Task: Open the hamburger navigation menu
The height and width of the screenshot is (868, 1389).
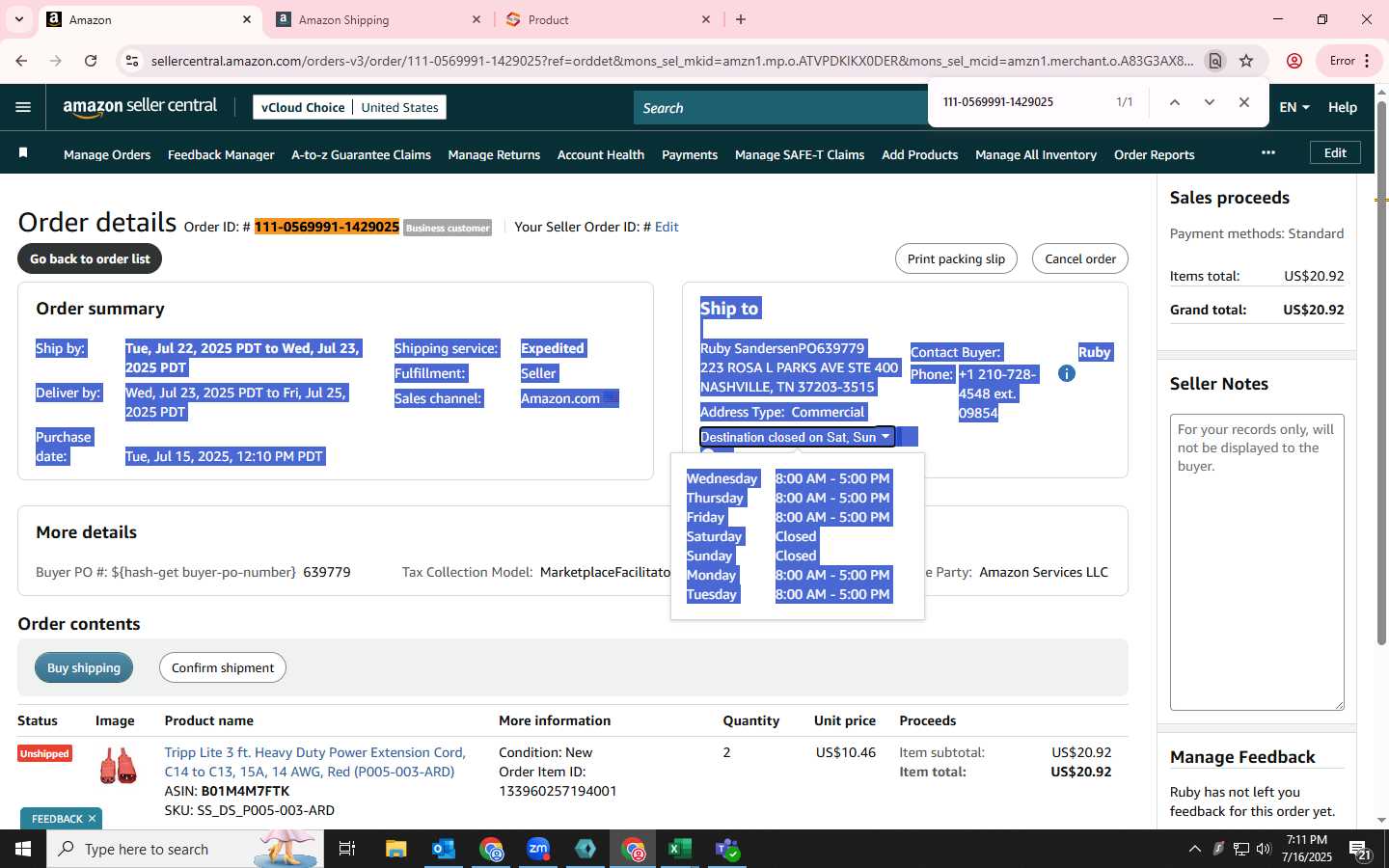Action: 23,107
